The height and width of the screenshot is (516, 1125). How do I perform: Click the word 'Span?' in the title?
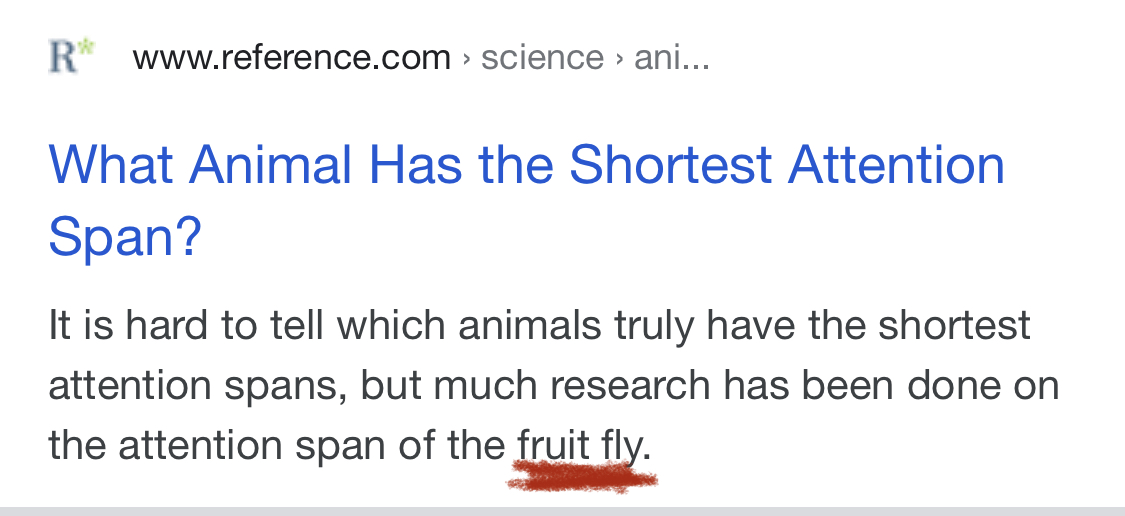[125, 237]
